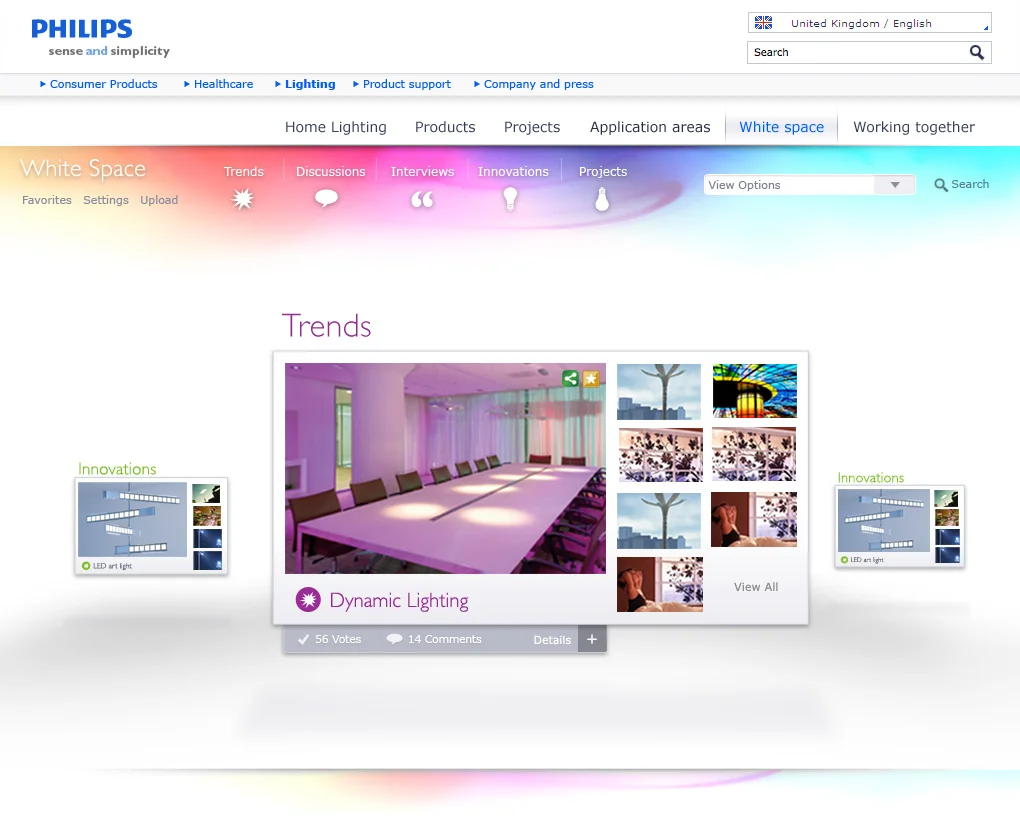The width and height of the screenshot is (1020, 839).
Task: Click right Innovations heading
Action: click(870, 477)
